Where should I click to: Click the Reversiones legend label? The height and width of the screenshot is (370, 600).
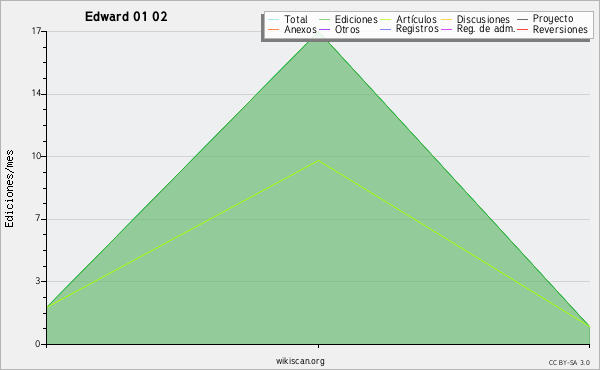[560, 29]
